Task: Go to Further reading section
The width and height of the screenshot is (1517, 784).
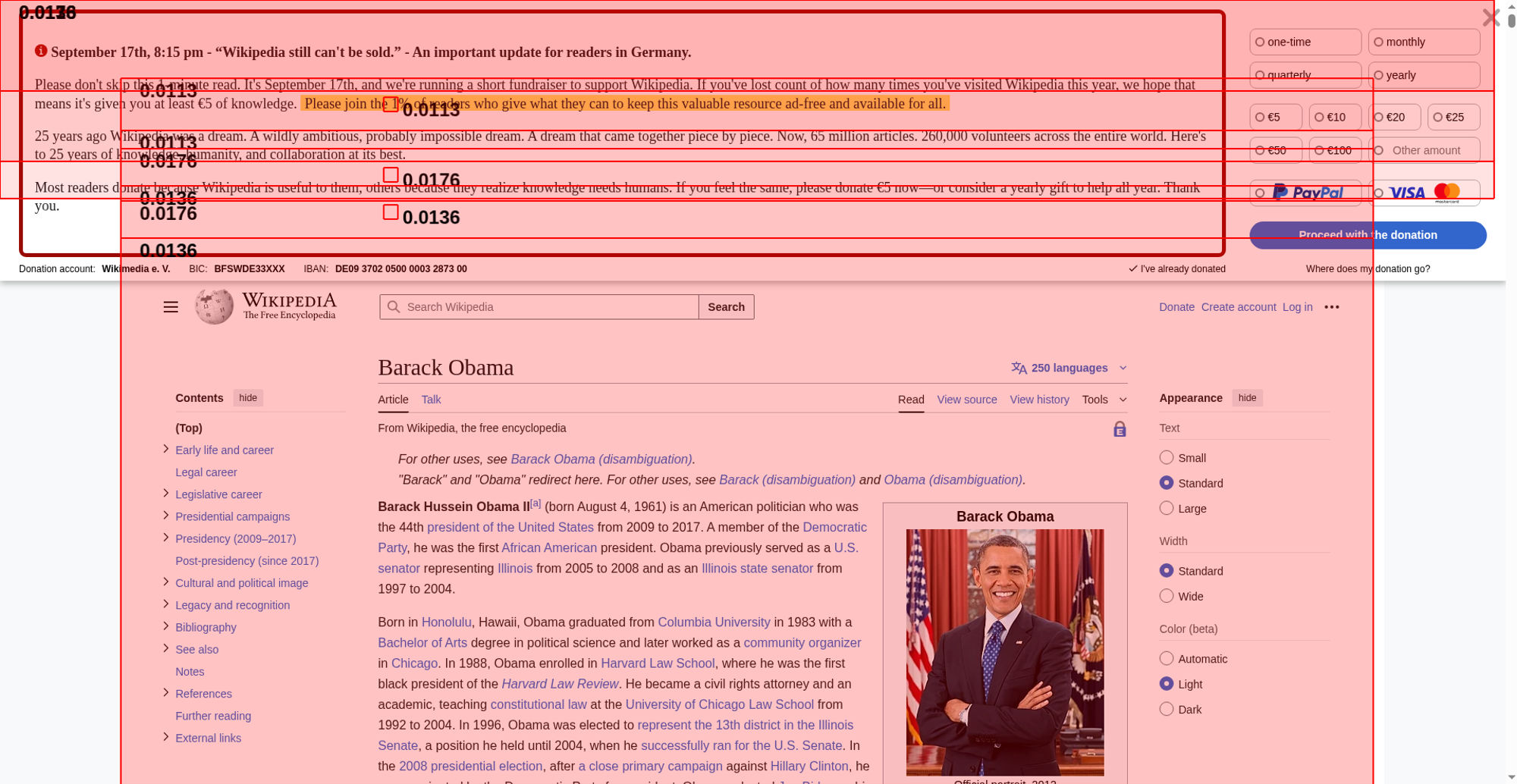Action: [x=213, y=716]
